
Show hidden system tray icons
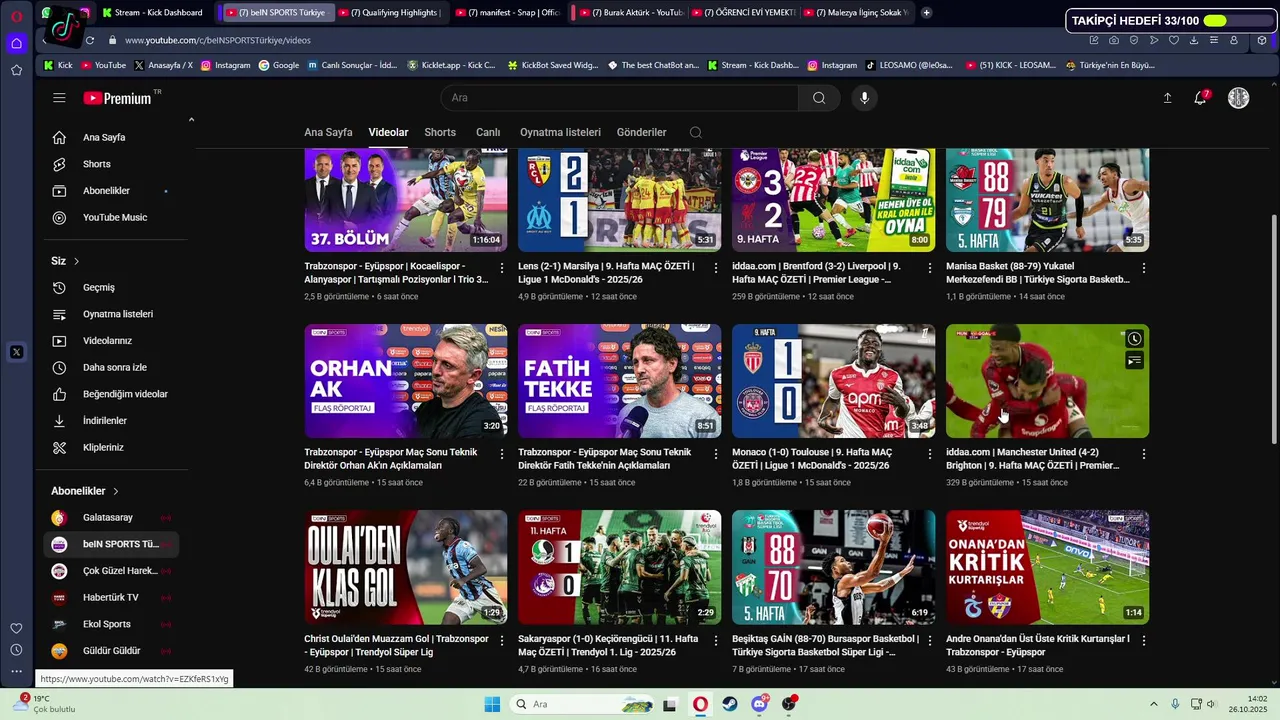[1153, 704]
